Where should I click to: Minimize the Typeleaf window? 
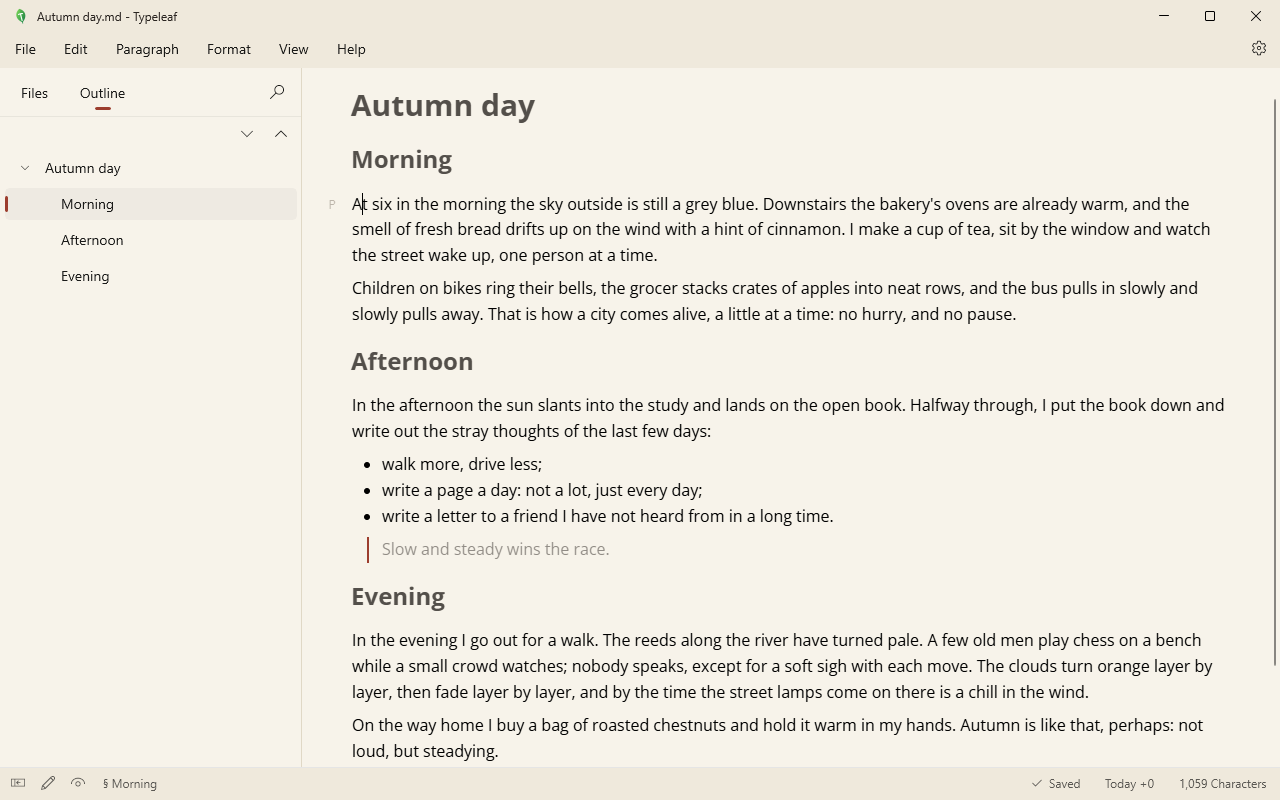pos(1164,16)
